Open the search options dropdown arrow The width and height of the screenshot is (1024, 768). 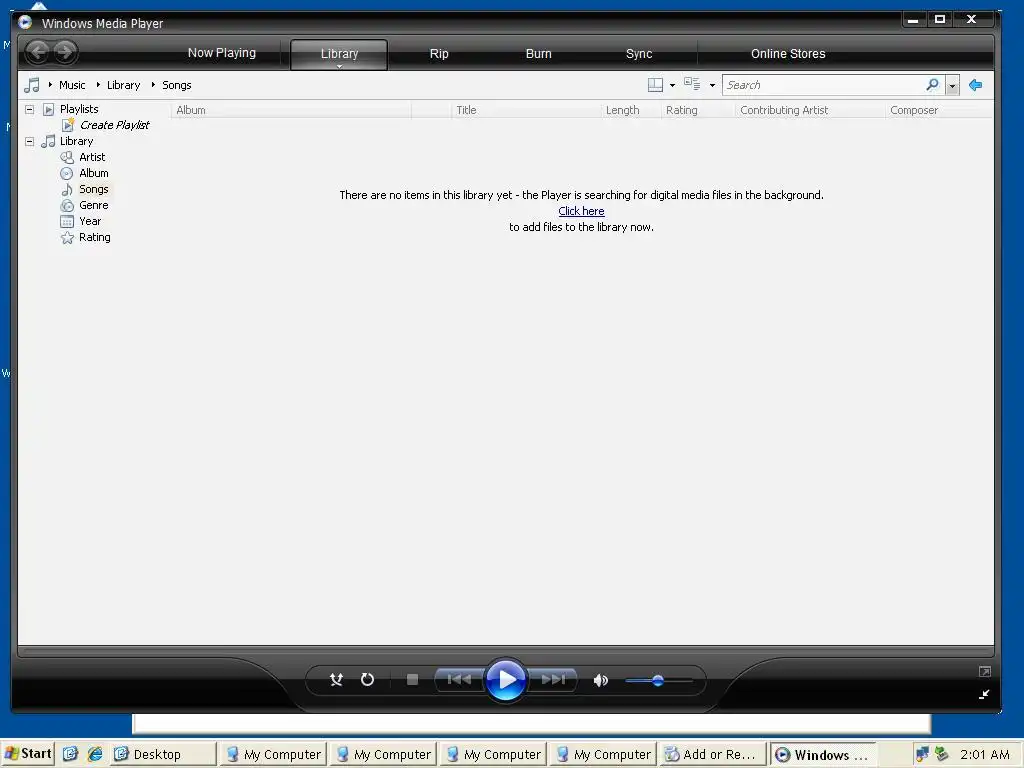pos(952,86)
